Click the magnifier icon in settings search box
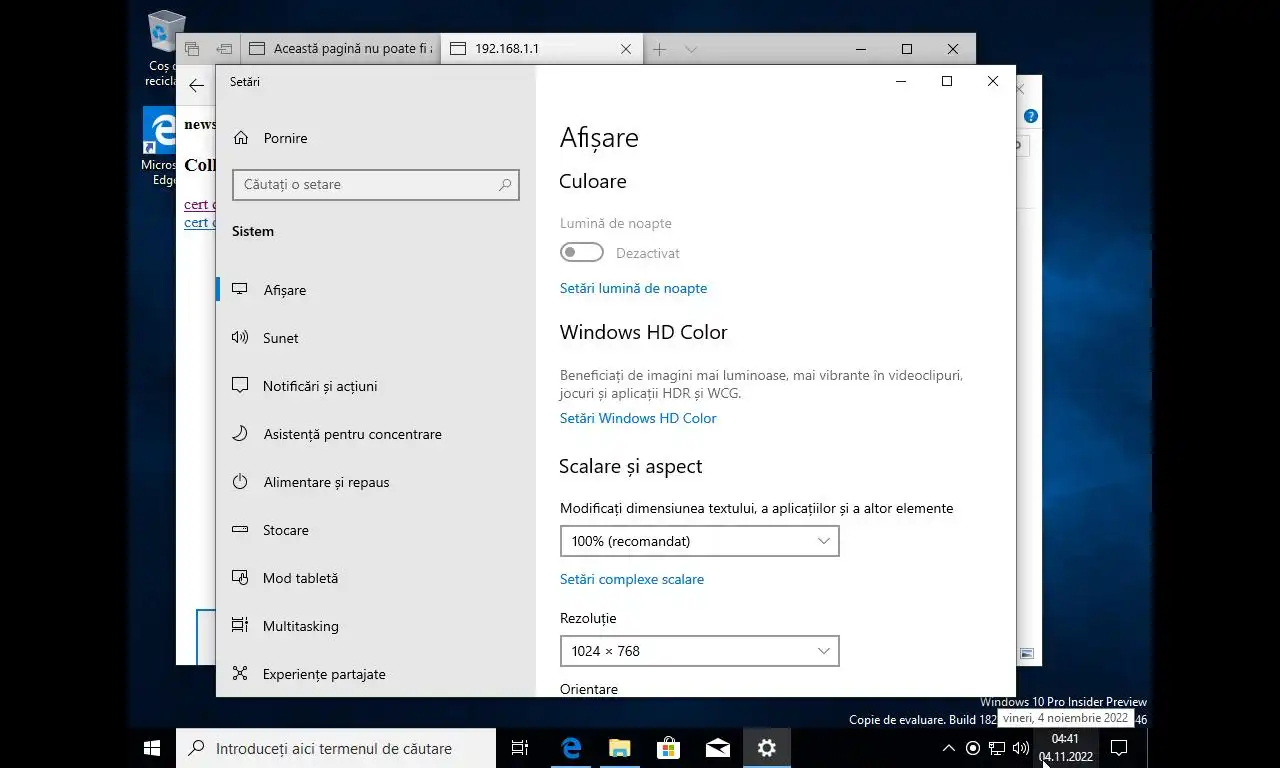This screenshot has height=768, width=1280. 505,185
